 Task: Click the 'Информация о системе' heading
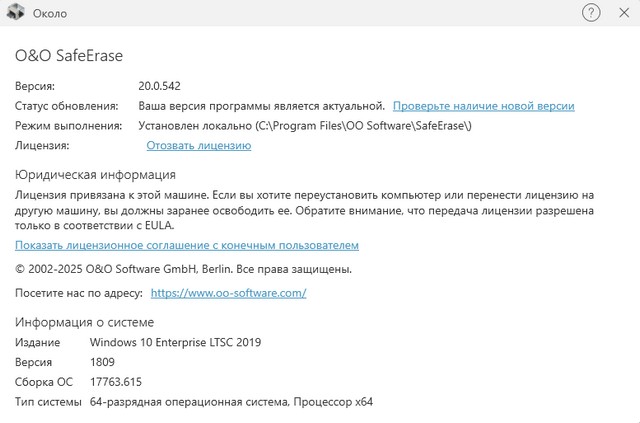point(85,322)
